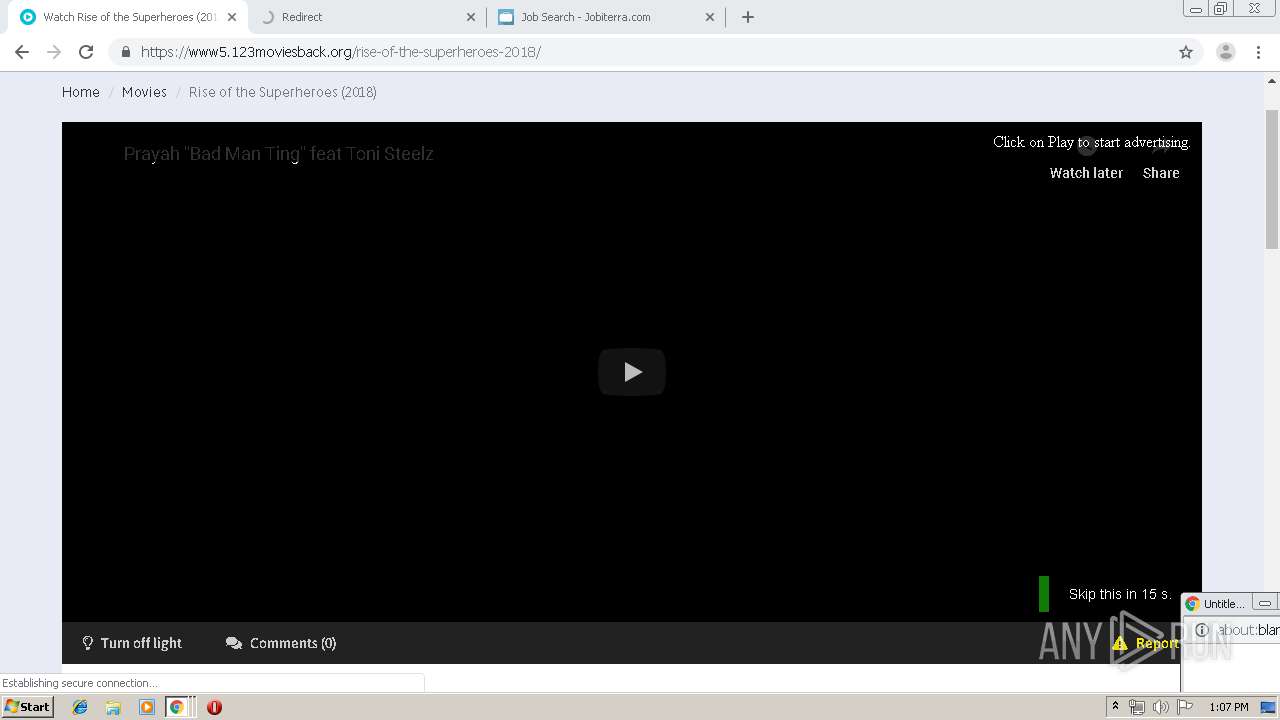Open the Chrome profile avatar menu
The image size is (1280, 720).
click(x=1225, y=52)
